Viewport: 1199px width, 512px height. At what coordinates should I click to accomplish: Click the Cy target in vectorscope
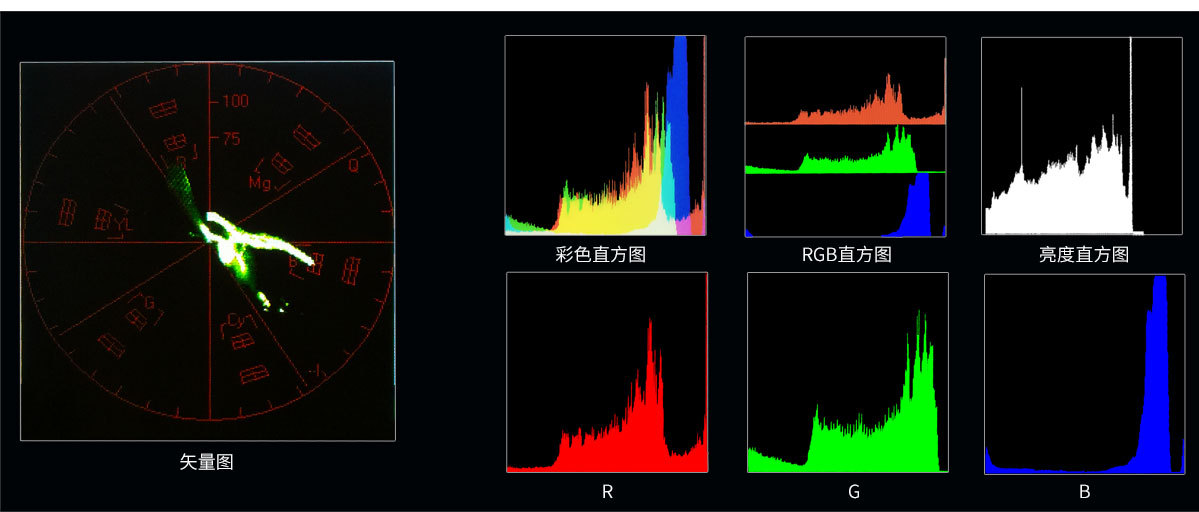coord(235,319)
